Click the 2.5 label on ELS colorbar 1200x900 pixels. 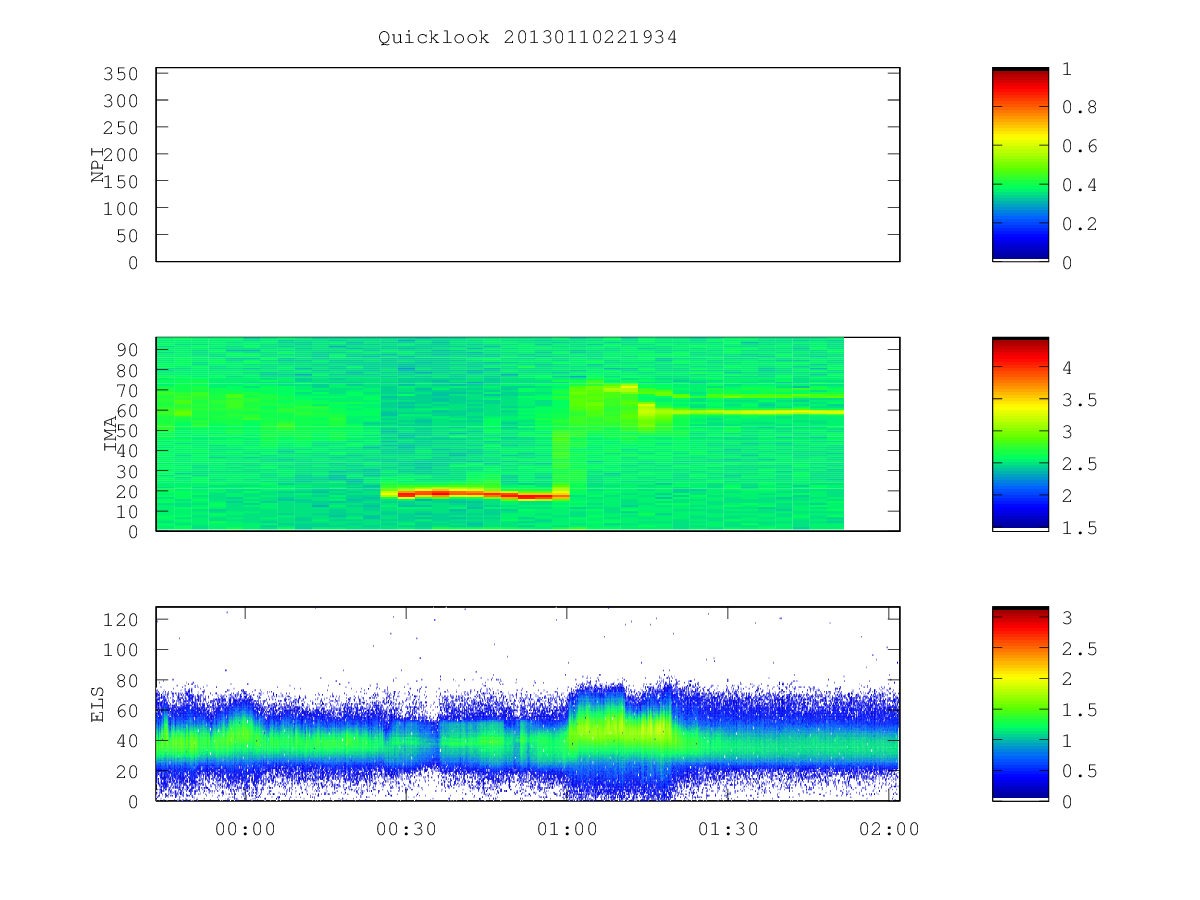[x=1079, y=649]
